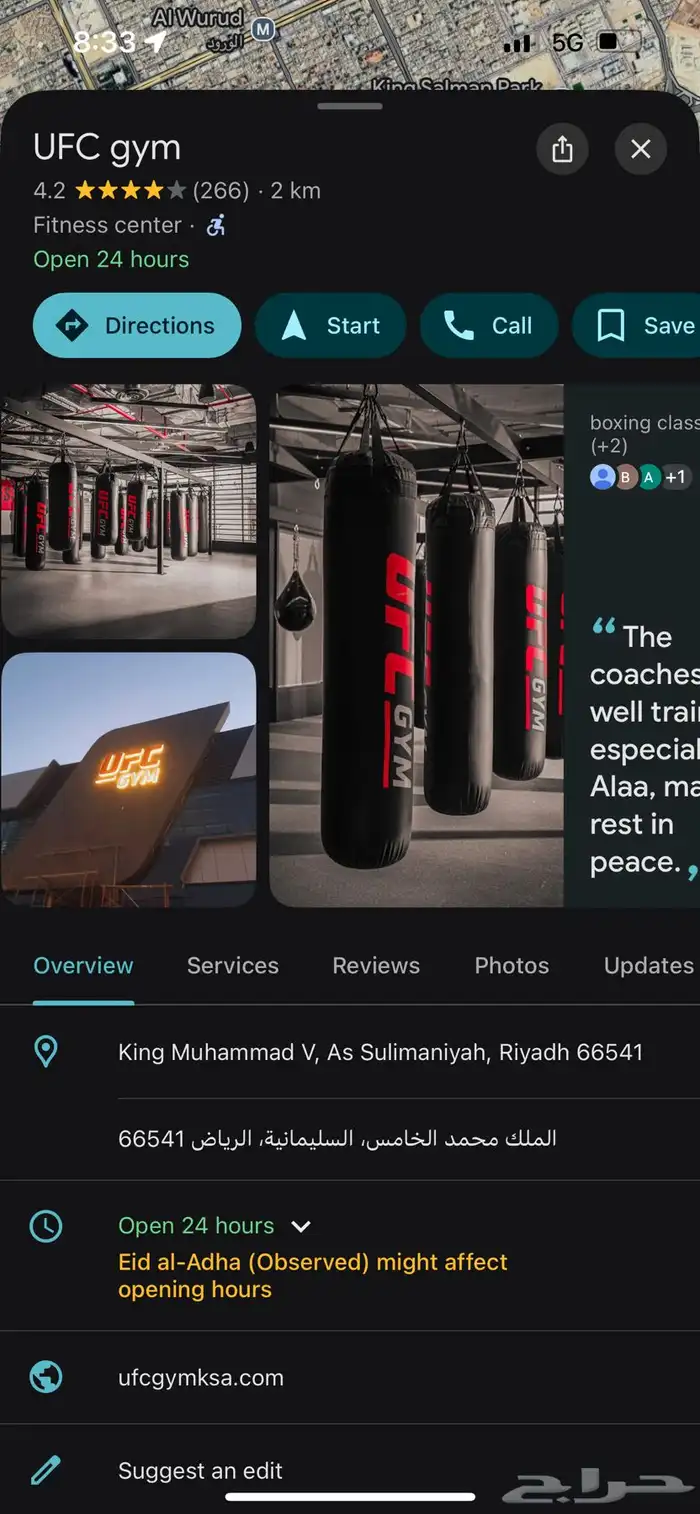
Task: Tap the wheelchair accessibility icon
Action: click(x=216, y=225)
